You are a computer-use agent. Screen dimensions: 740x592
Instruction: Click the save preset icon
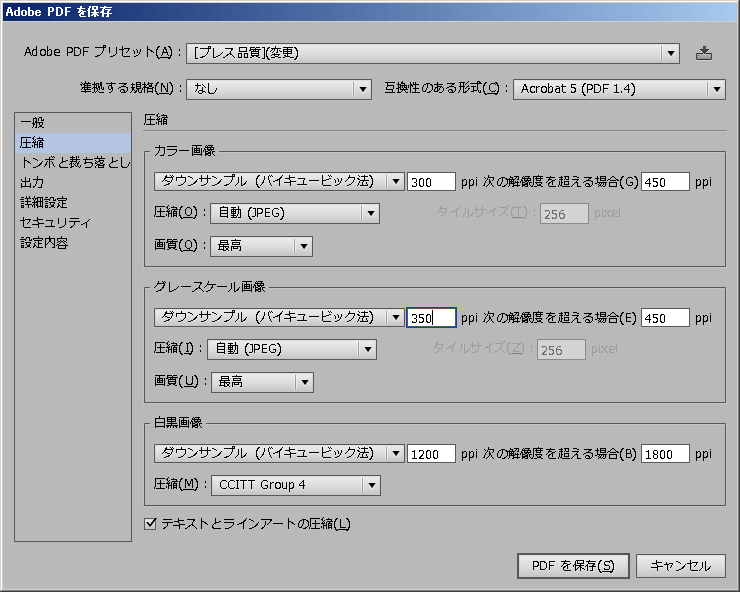click(704, 53)
